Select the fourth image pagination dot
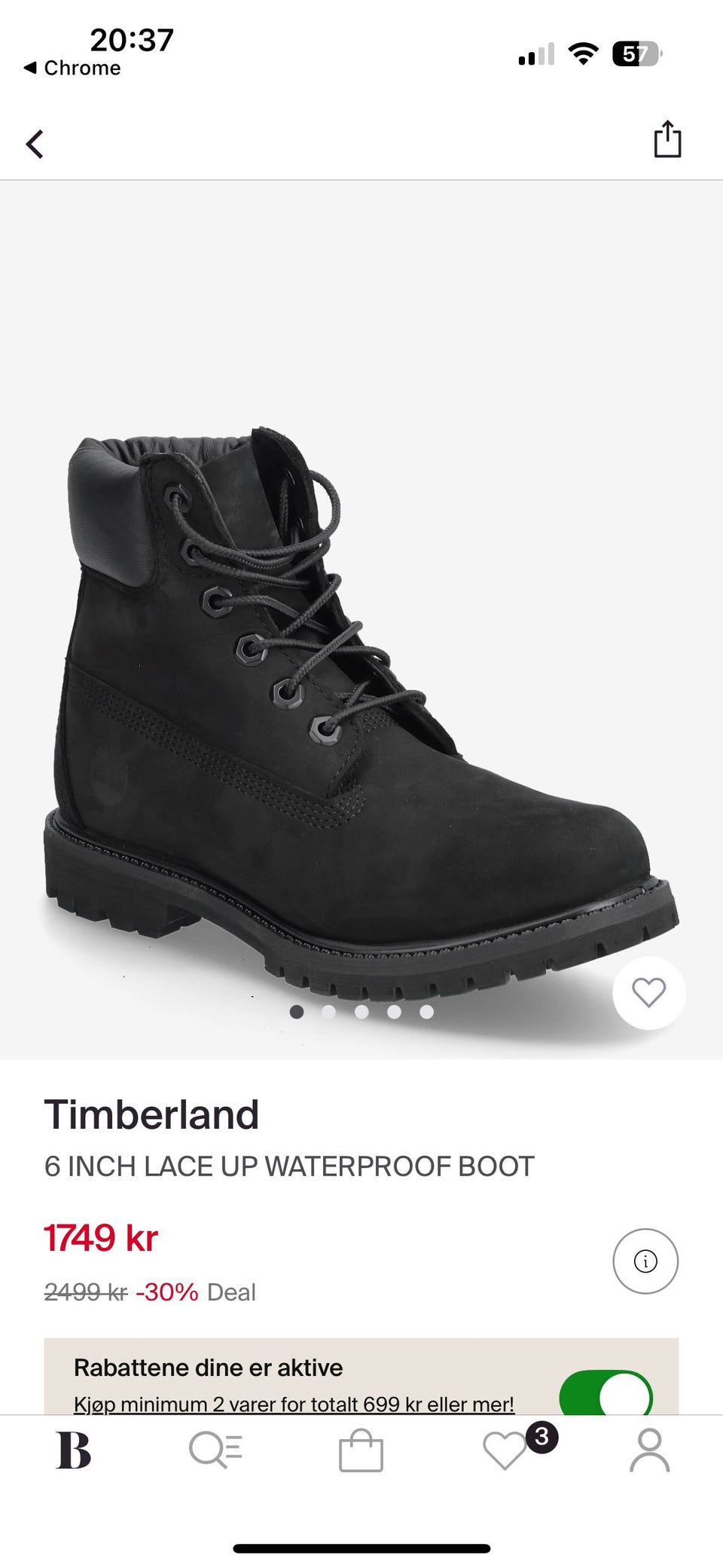Screen dimensions: 723x1568 [394, 1012]
